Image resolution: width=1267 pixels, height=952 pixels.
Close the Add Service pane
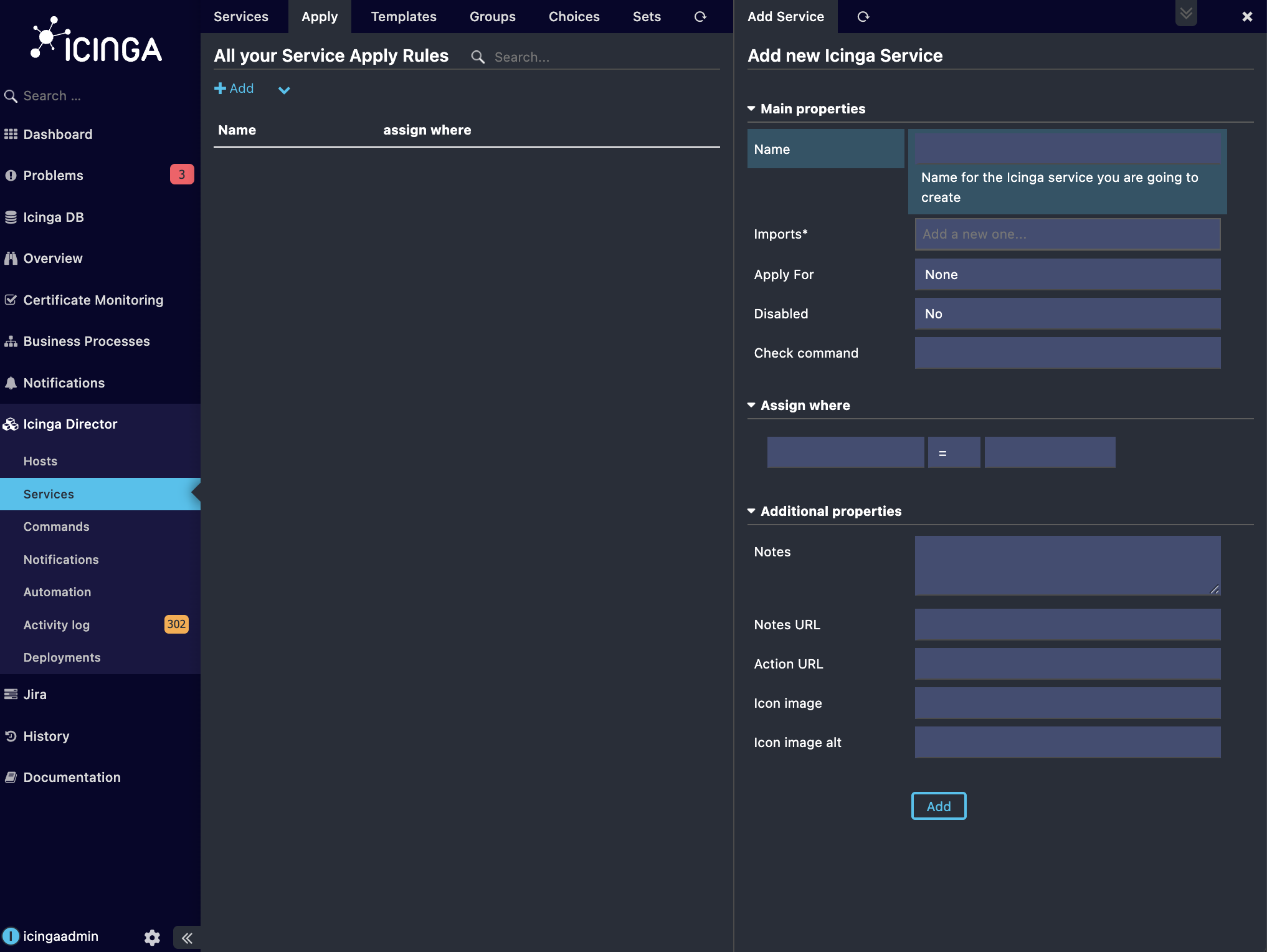(x=1247, y=17)
